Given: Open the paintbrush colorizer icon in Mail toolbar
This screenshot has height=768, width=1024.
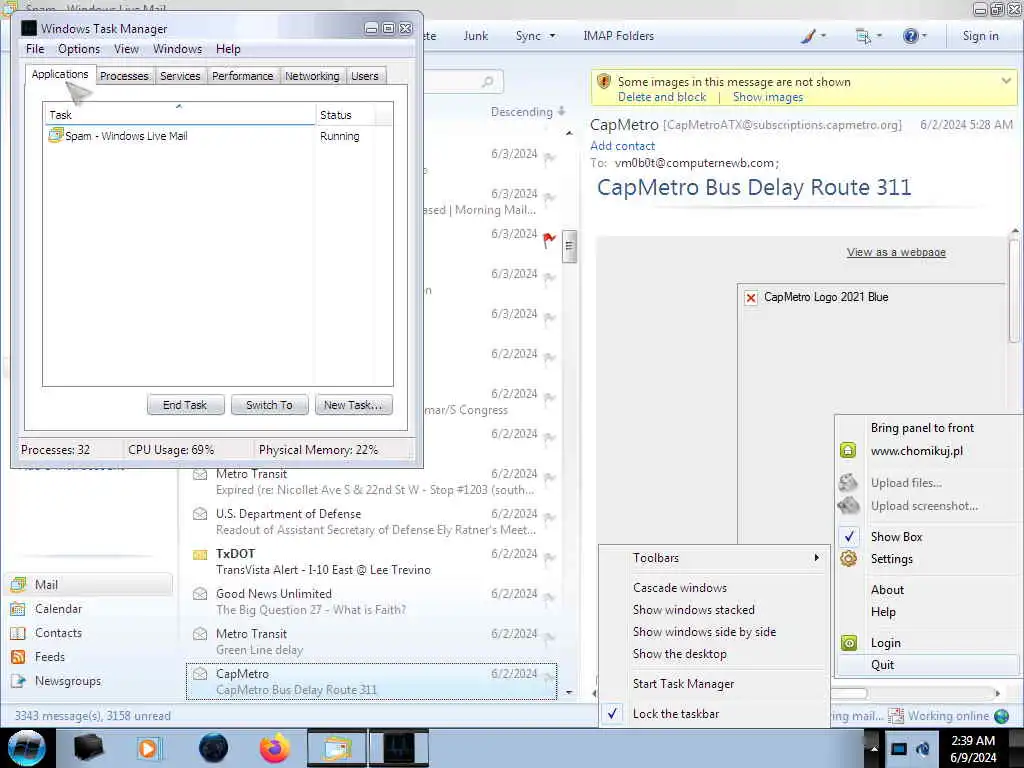Looking at the screenshot, I should 808,36.
